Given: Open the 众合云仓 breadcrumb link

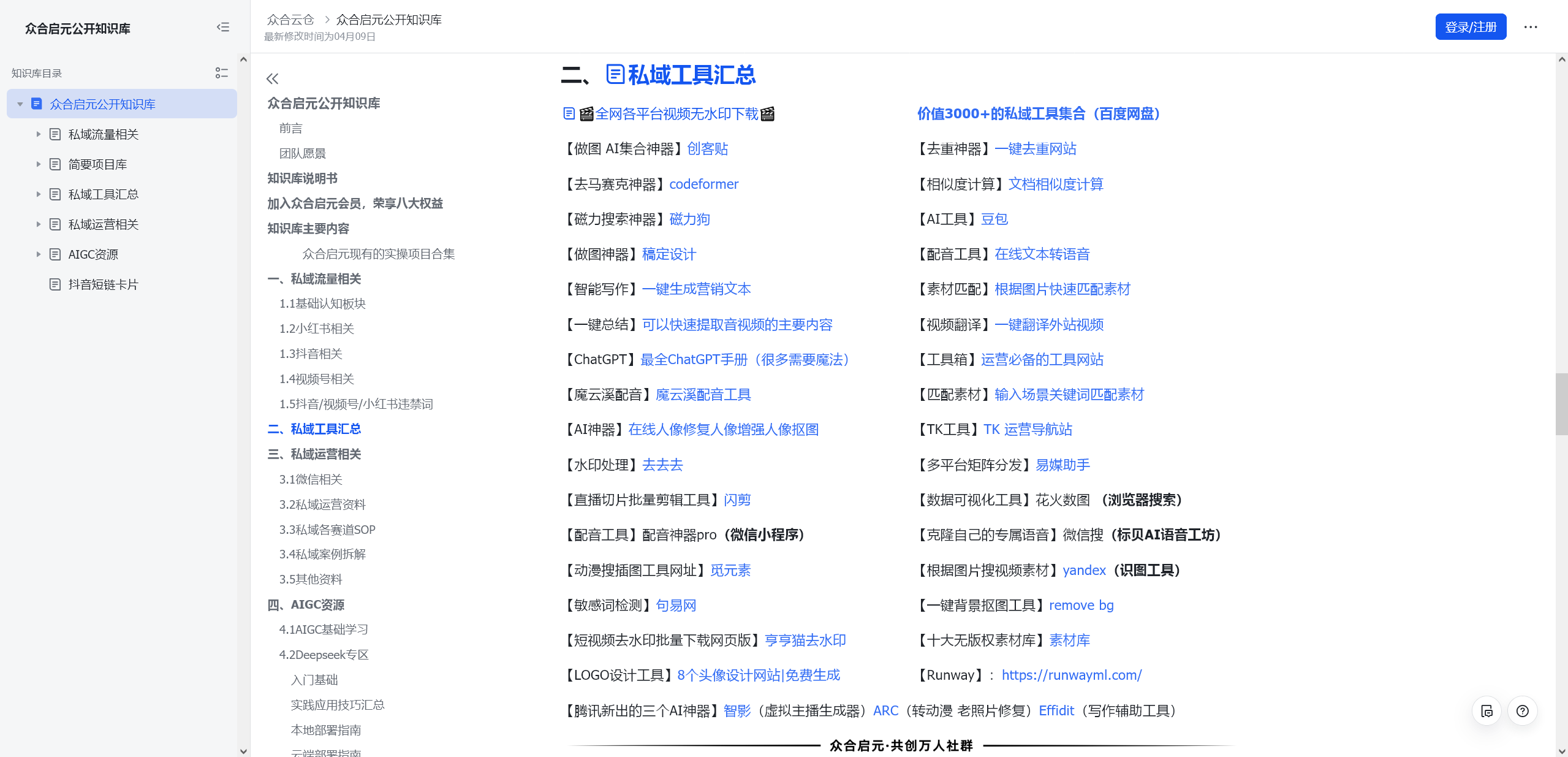Looking at the screenshot, I should [x=290, y=20].
